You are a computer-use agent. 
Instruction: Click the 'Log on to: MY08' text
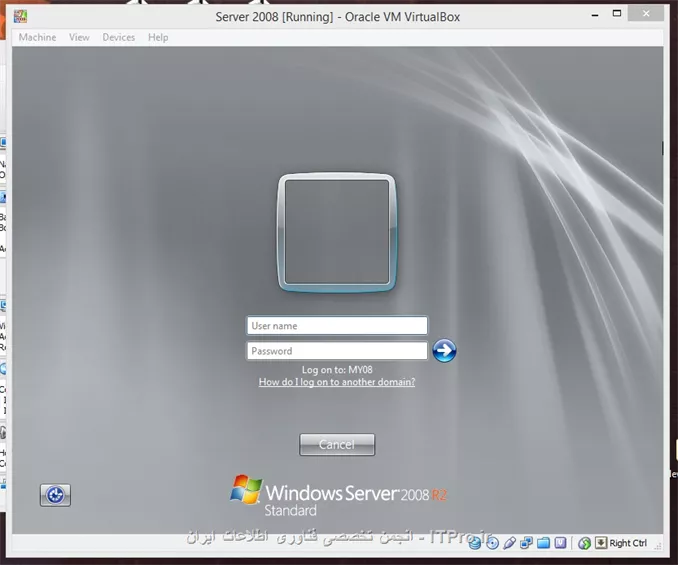pos(337,370)
